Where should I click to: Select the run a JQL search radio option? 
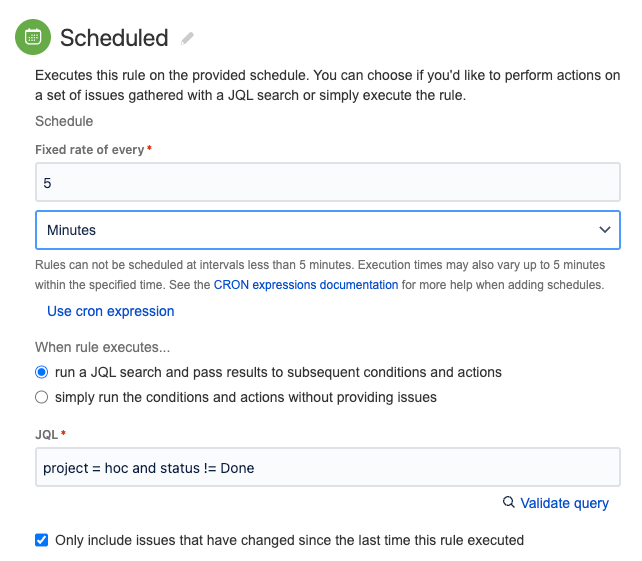click(x=41, y=372)
